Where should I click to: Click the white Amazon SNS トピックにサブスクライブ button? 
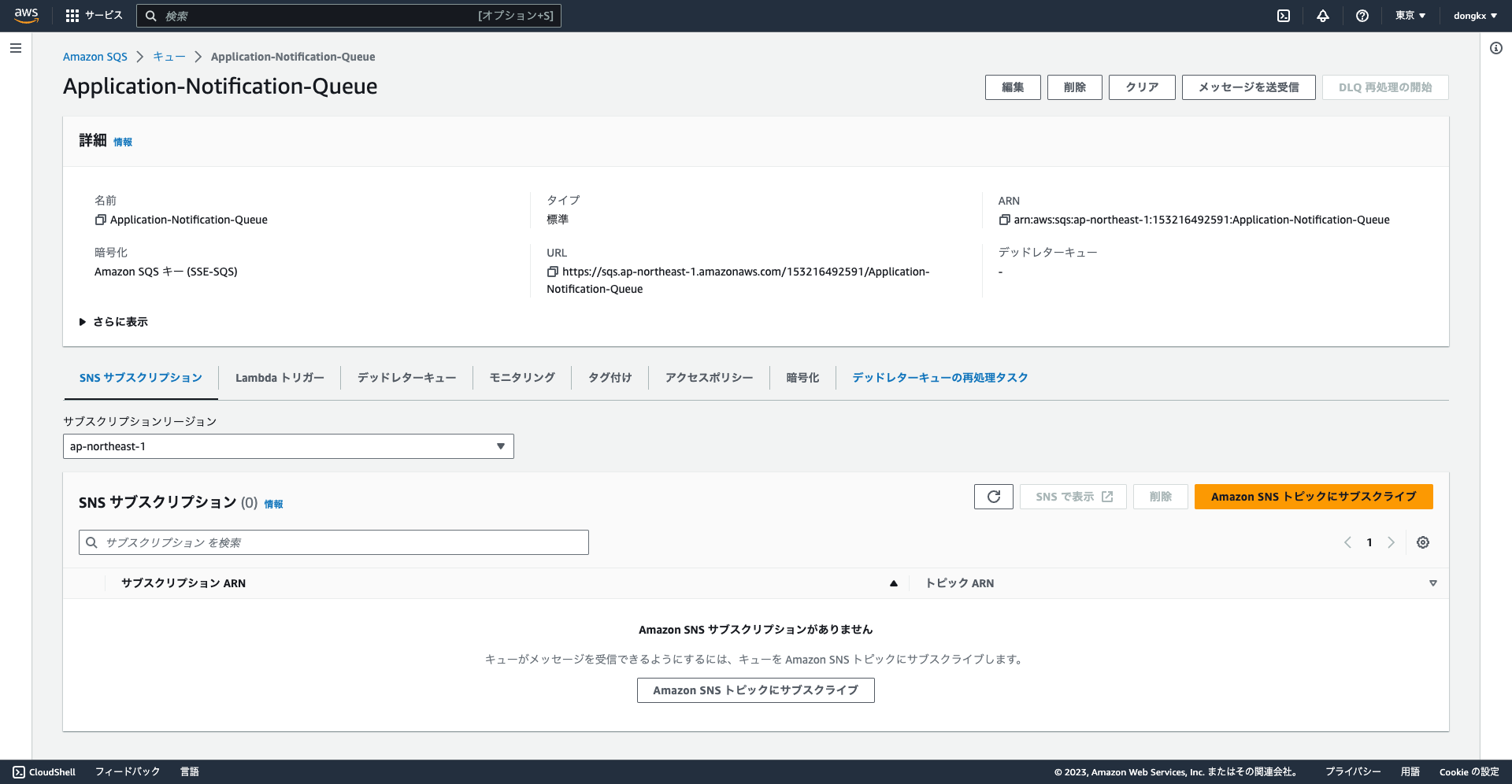point(756,690)
